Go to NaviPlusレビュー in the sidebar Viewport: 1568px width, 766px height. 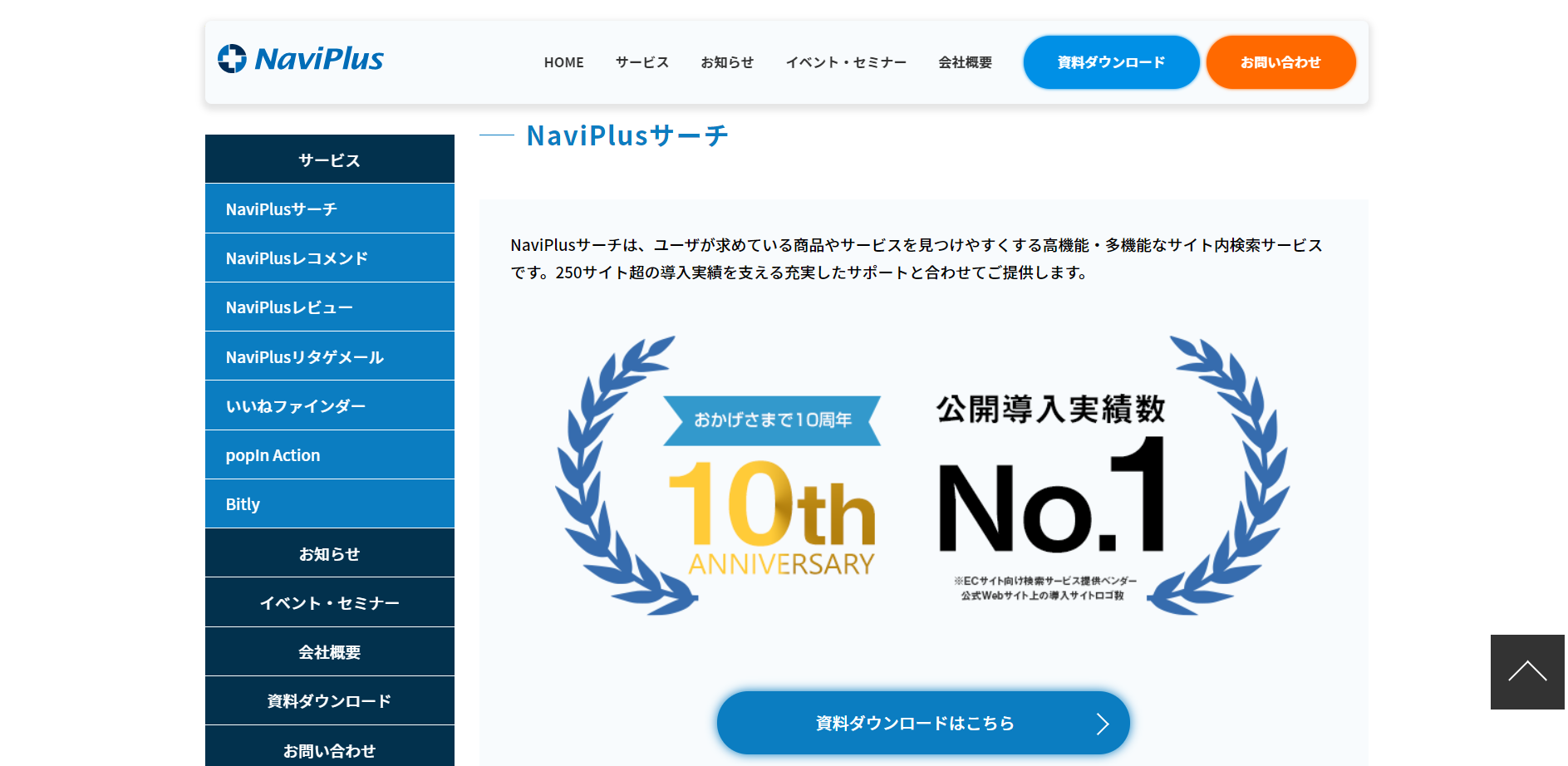click(x=289, y=307)
